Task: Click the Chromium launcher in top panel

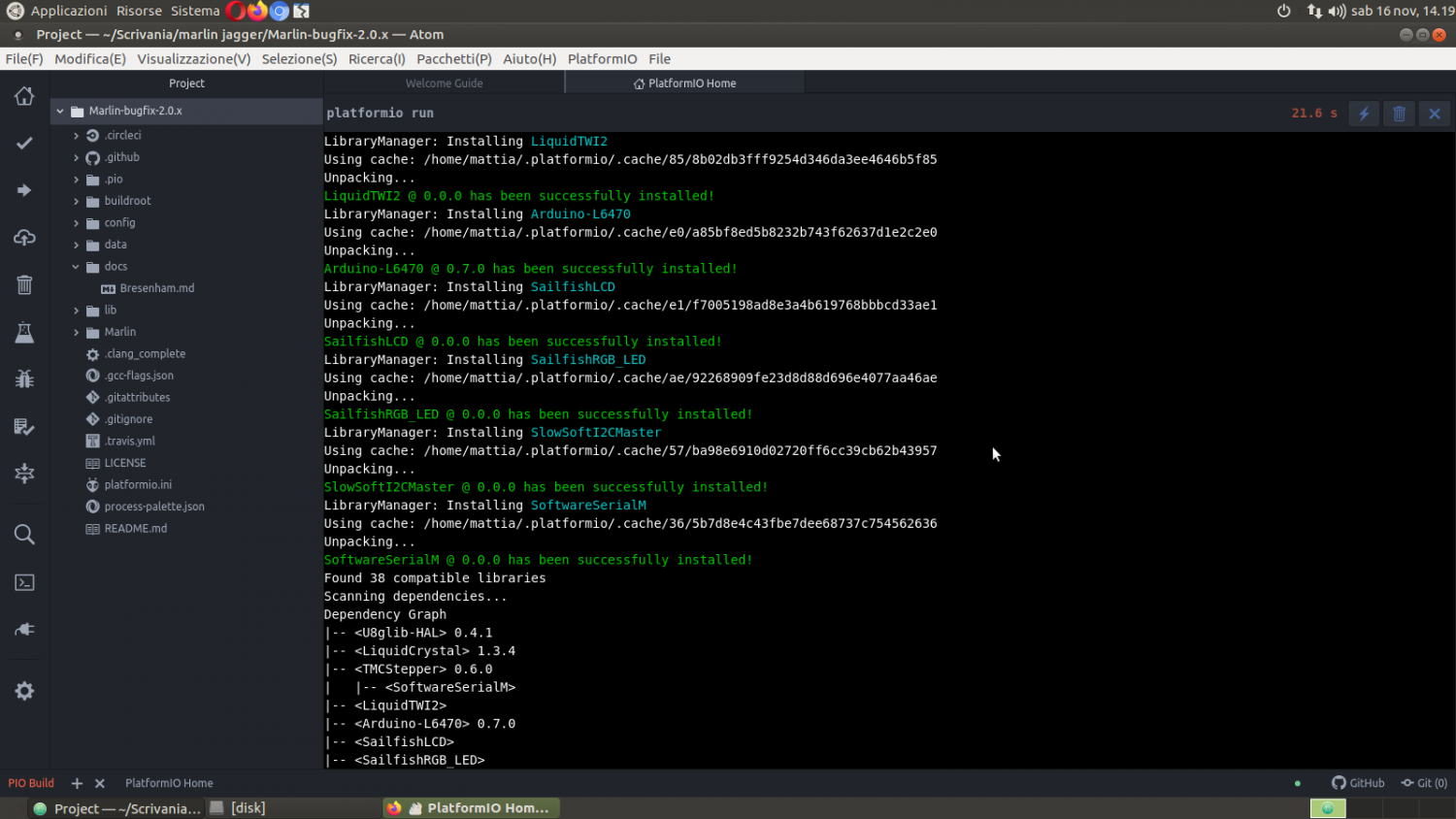Action: pos(280,11)
